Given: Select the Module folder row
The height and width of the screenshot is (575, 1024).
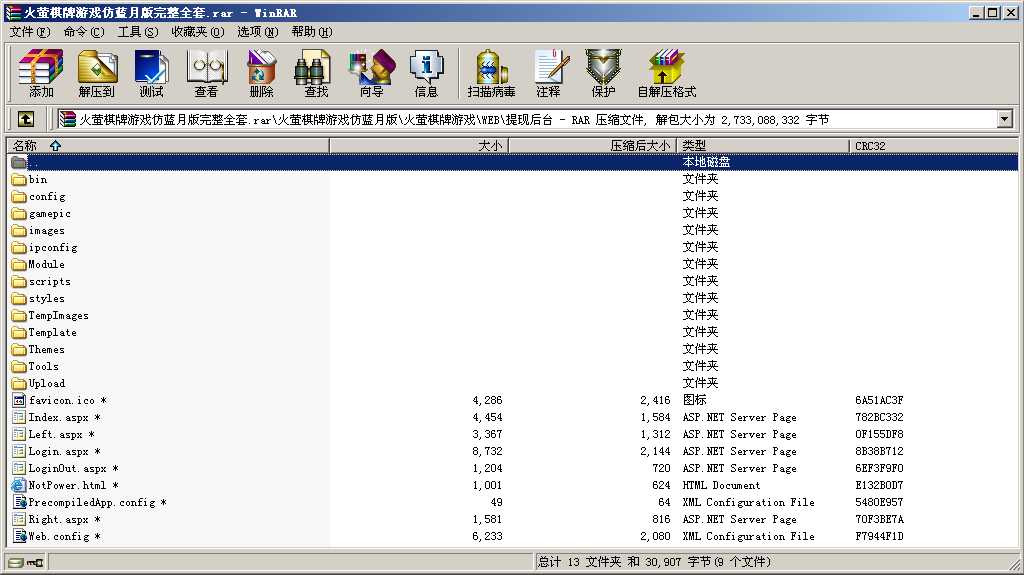Looking at the screenshot, I should point(513,265).
